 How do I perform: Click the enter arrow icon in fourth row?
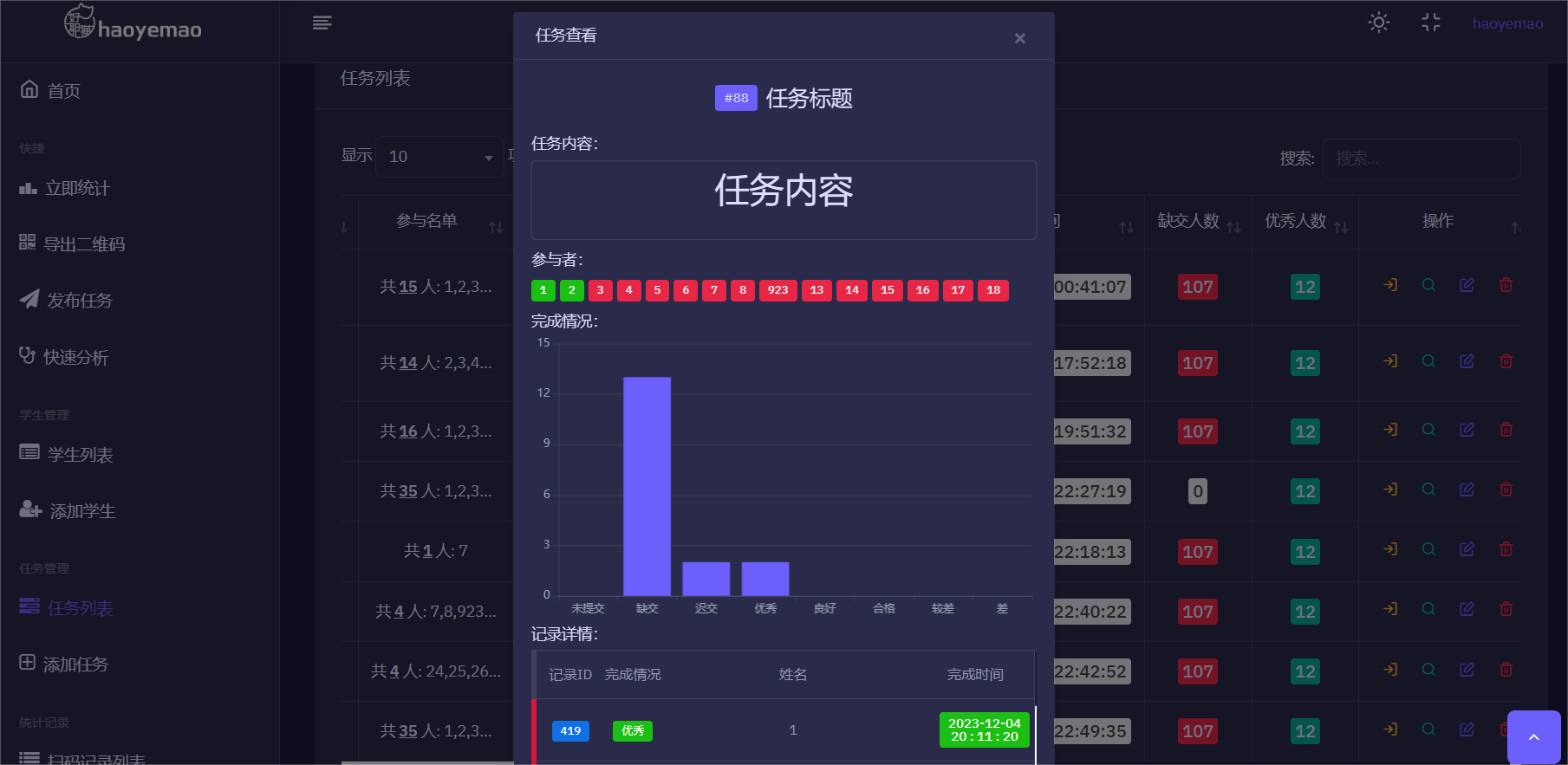point(1390,489)
